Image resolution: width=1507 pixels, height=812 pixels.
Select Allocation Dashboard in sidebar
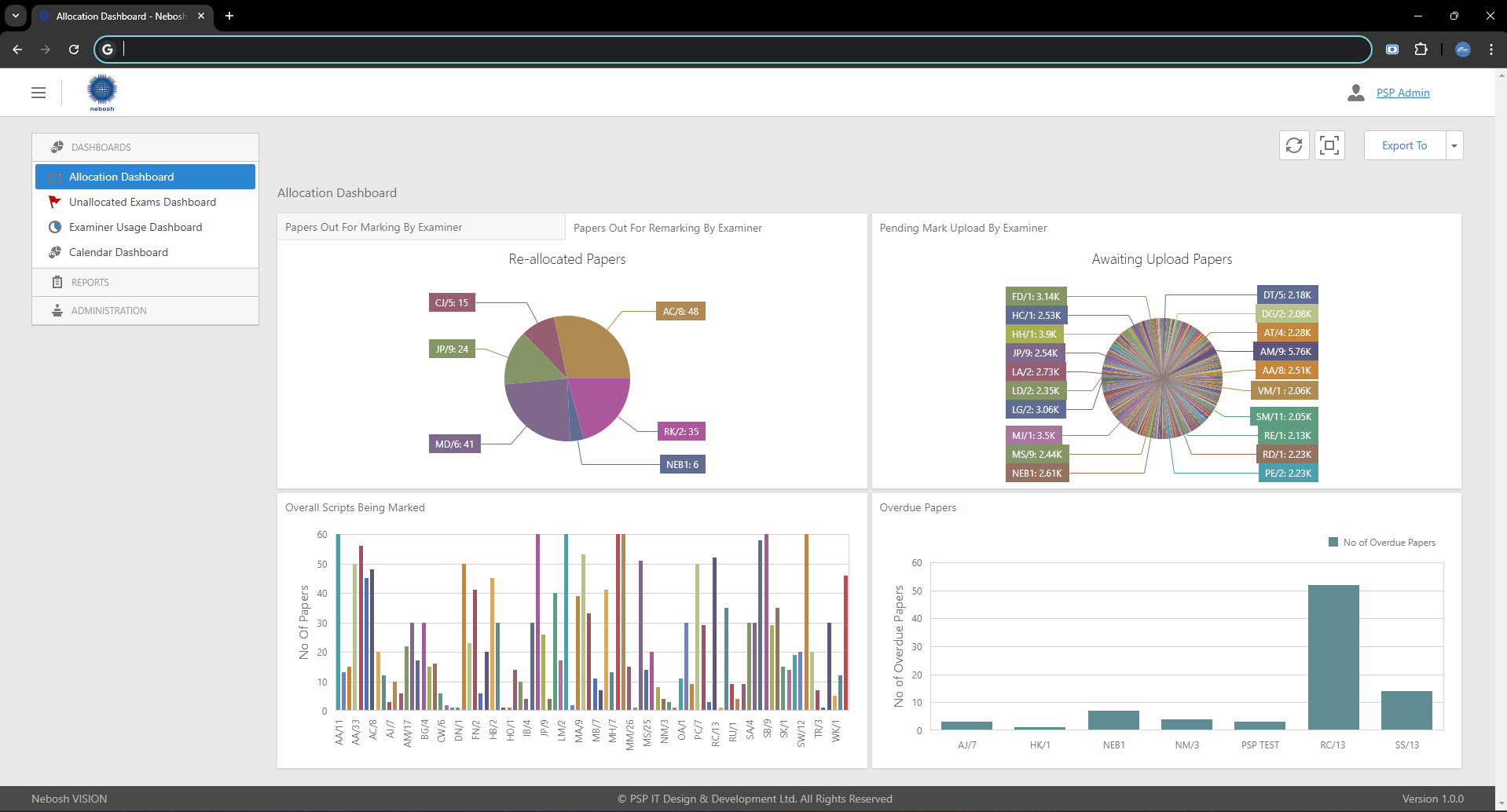[145, 177]
